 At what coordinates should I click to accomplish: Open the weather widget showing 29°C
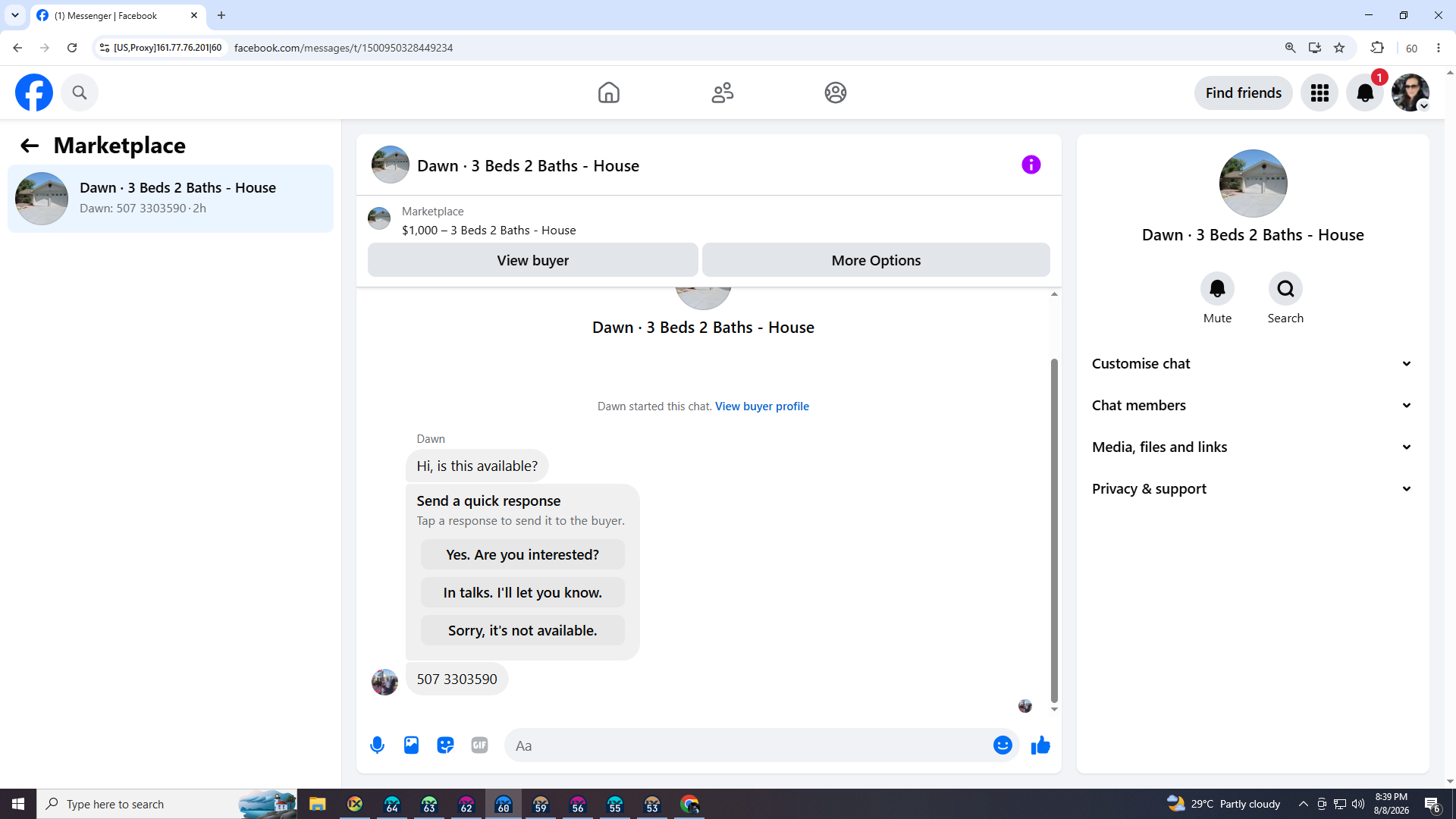(x=1223, y=804)
